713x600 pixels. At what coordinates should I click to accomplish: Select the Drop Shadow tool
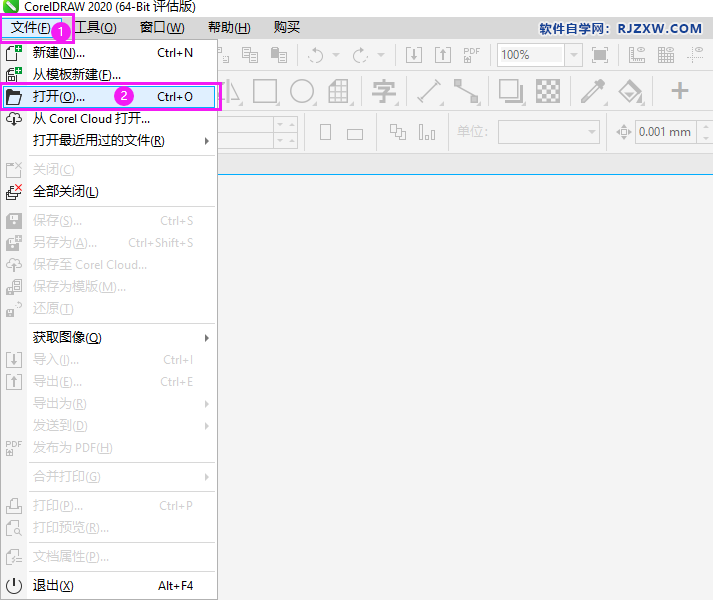(x=511, y=91)
